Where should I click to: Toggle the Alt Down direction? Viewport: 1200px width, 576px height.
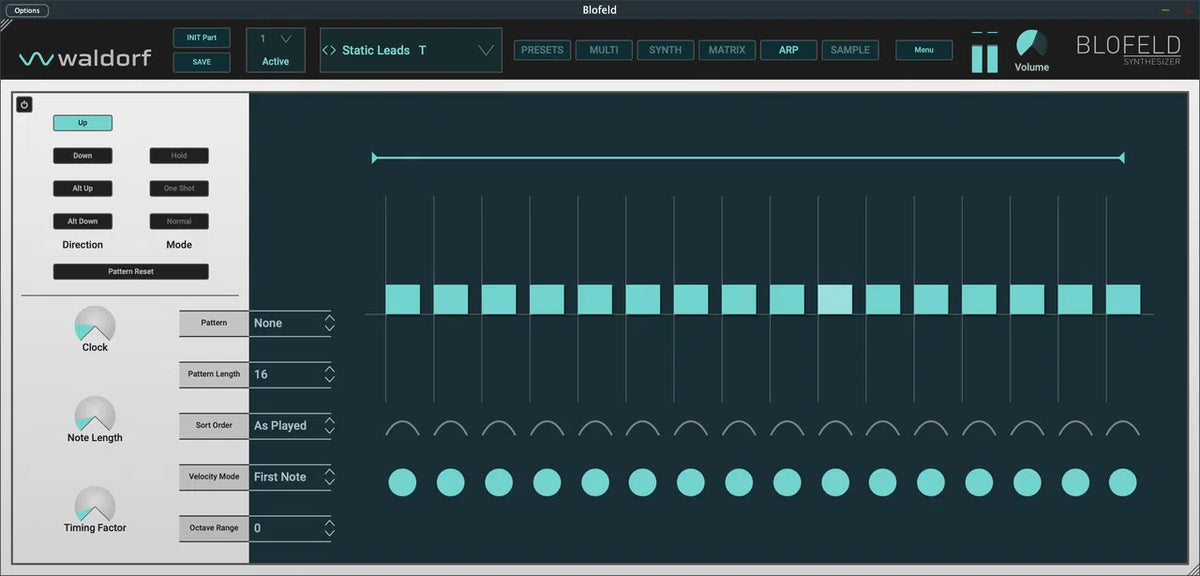[82, 221]
